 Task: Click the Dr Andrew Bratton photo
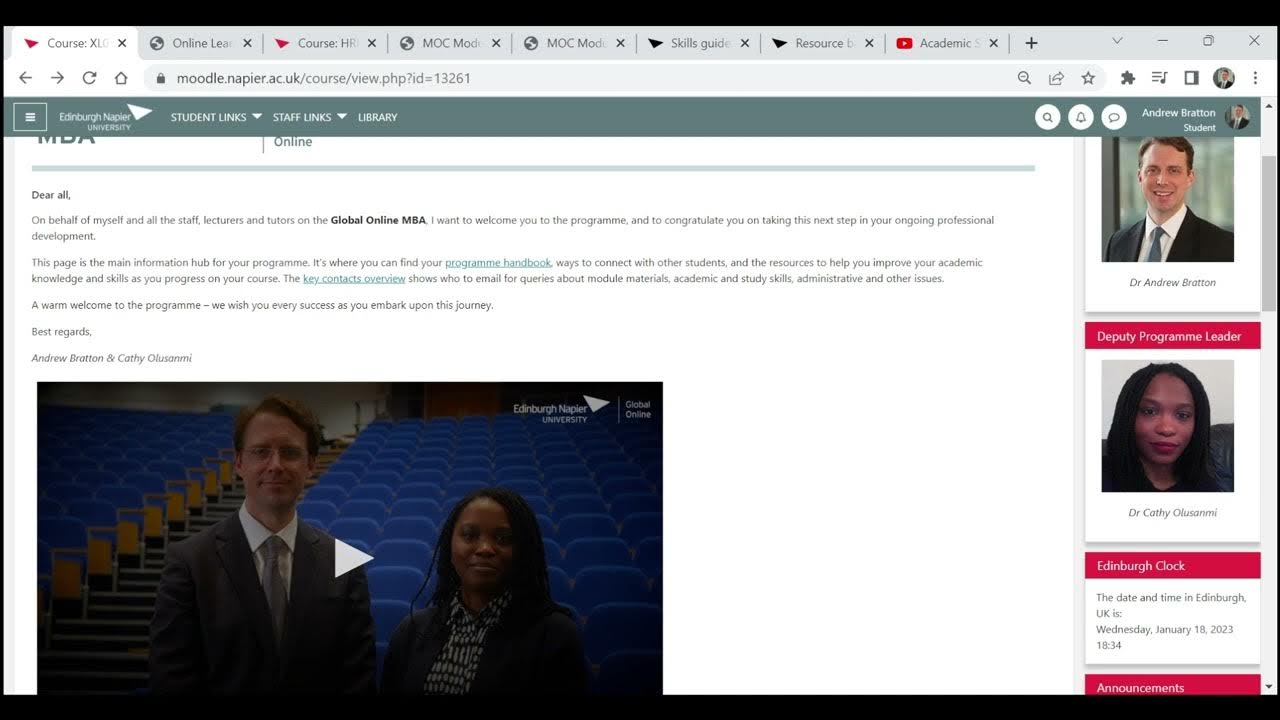tap(1167, 199)
